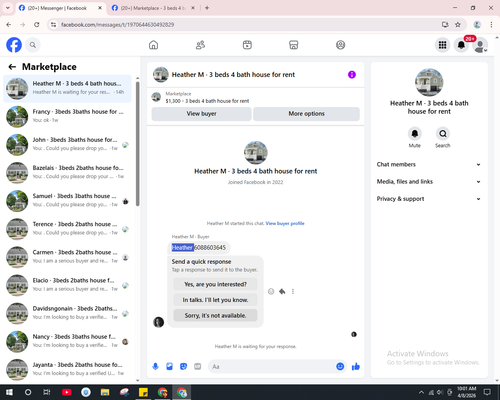
Task: Open the Groups icon in top navigation
Action: (x=340, y=45)
